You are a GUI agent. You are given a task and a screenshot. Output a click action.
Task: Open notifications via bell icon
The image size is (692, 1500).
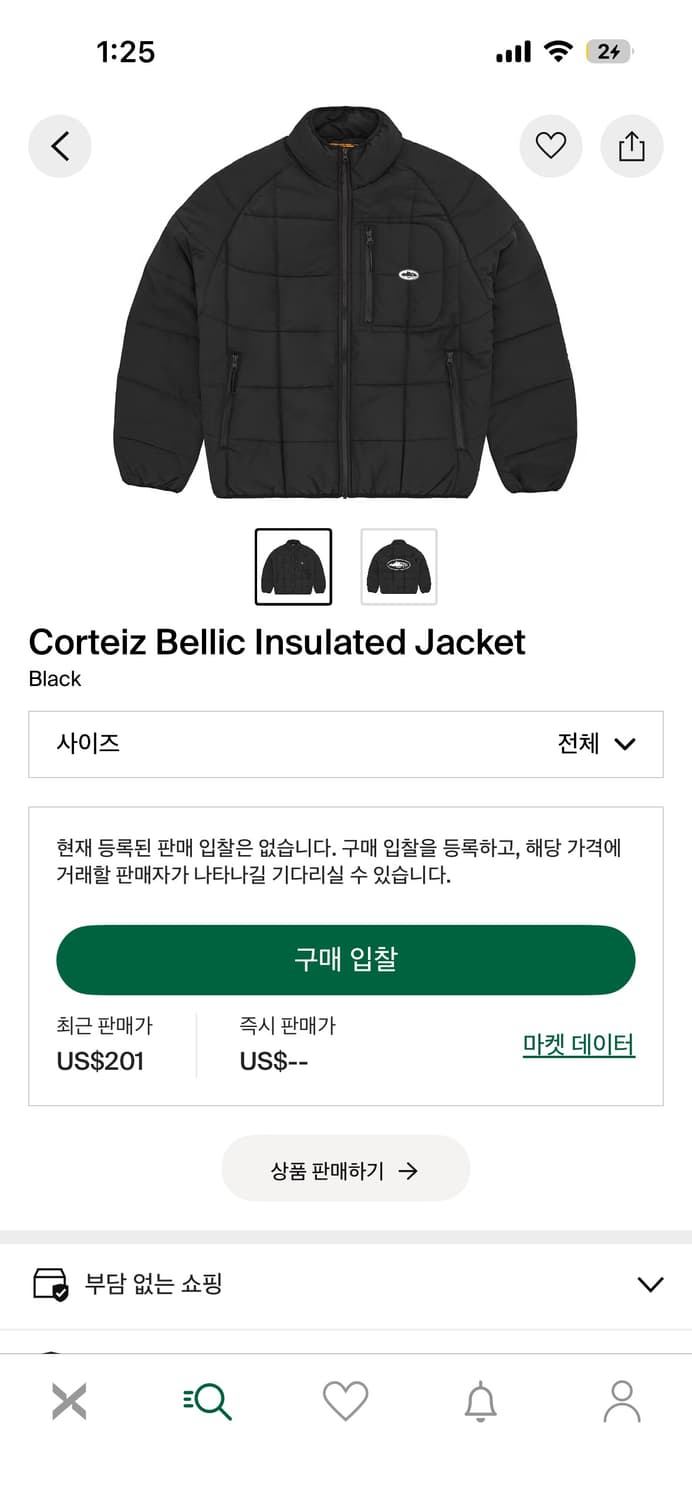tap(483, 1400)
